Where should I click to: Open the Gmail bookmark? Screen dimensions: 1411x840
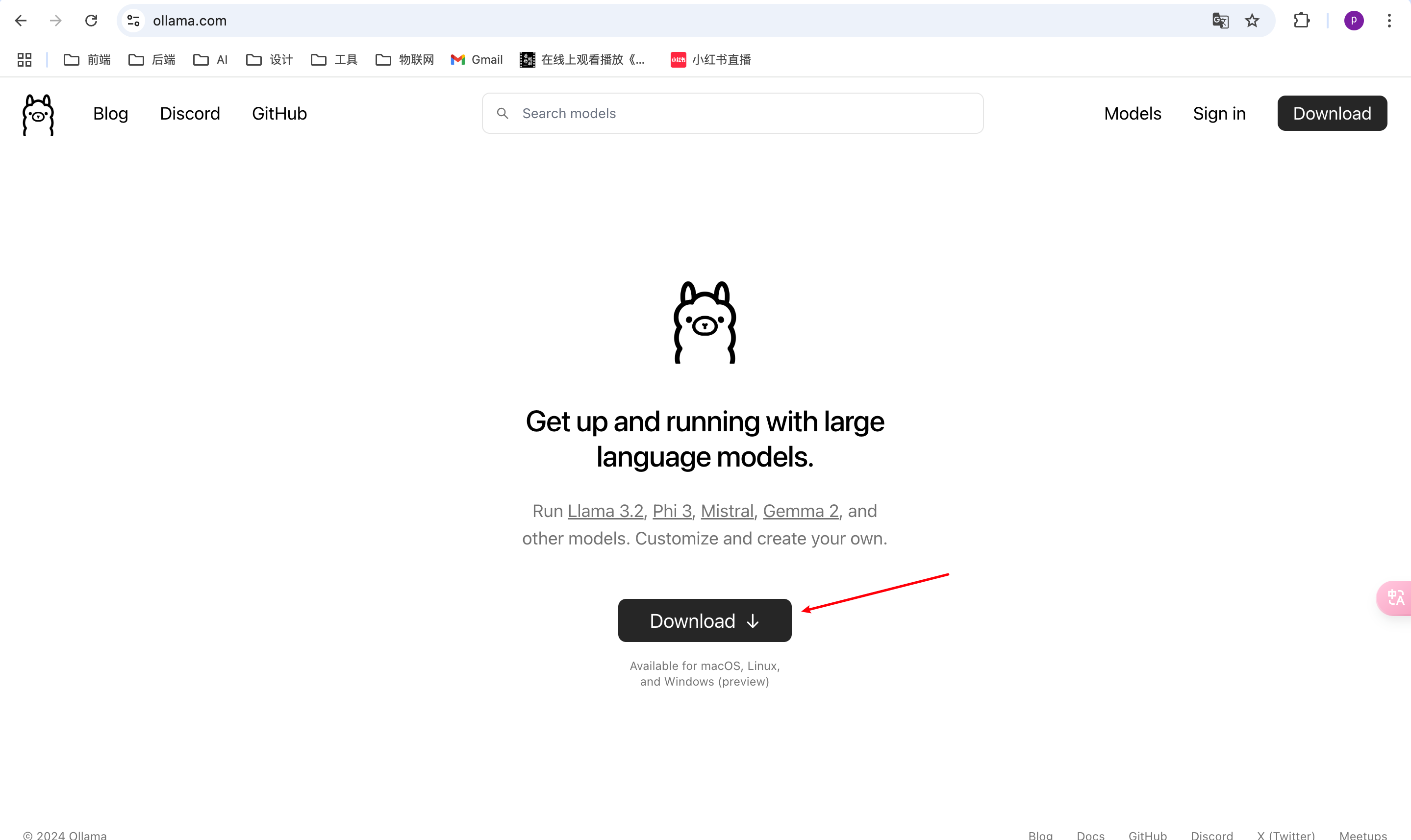point(477,59)
